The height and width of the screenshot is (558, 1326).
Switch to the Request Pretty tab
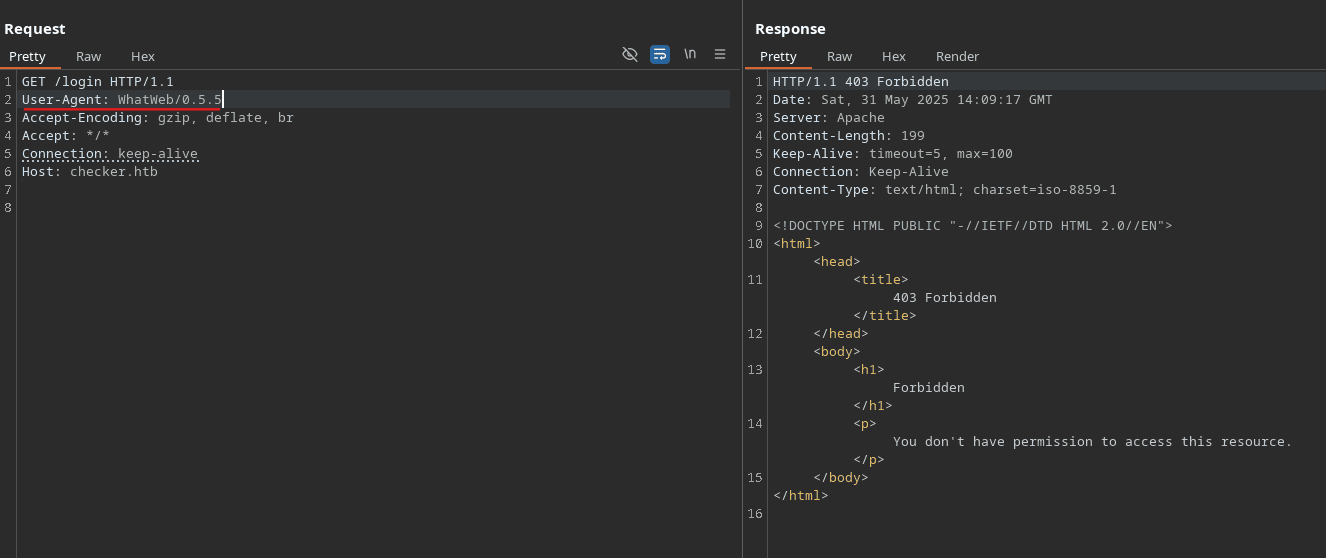click(28, 56)
